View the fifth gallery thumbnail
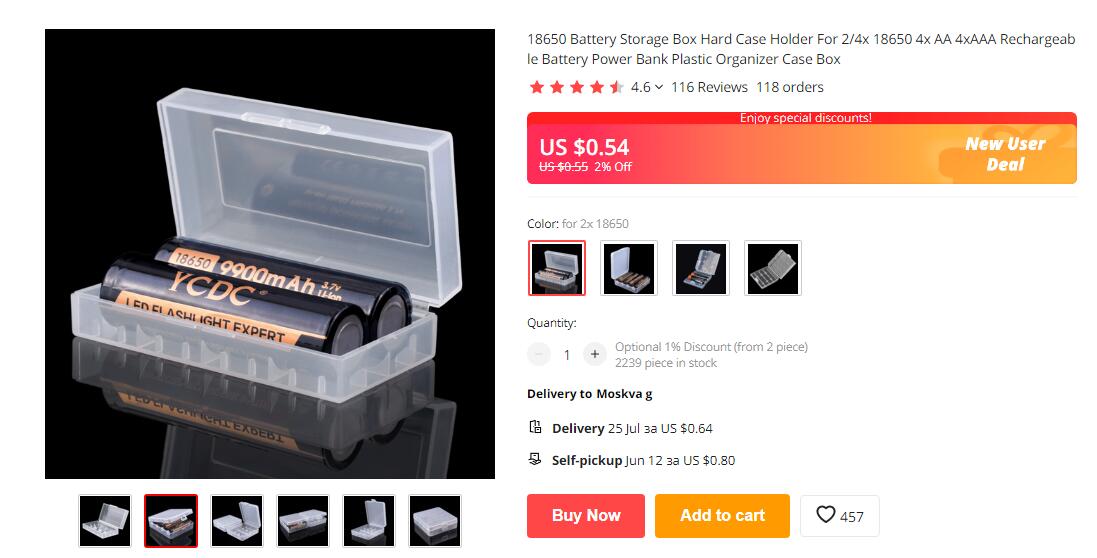 (369, 521)
